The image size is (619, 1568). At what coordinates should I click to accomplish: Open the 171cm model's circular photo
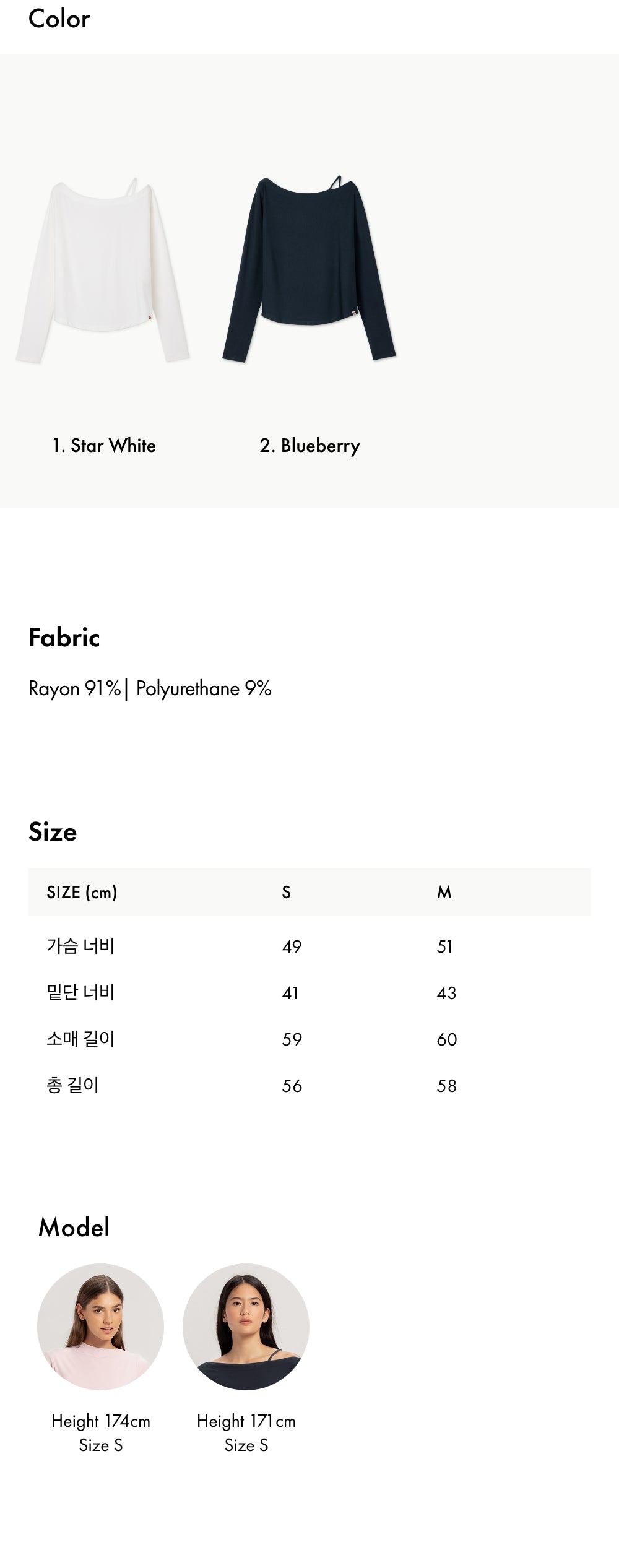(x=246, y=1327)
